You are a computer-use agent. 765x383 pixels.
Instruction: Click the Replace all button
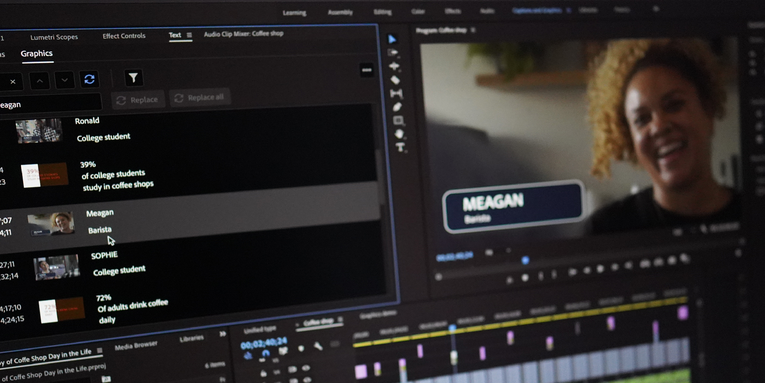point(200,98)
